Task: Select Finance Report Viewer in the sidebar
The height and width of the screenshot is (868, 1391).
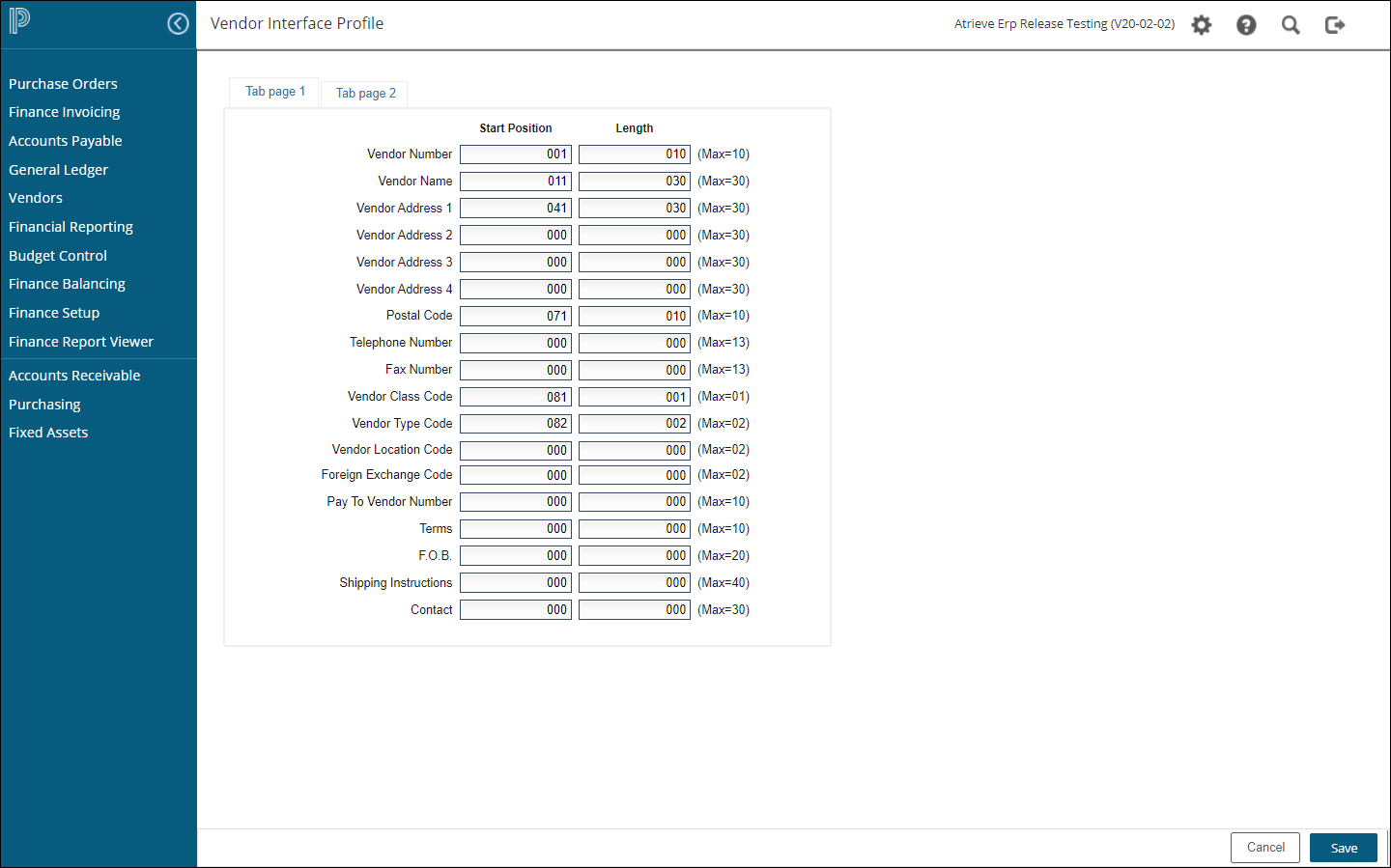Action: coord(81,342)
